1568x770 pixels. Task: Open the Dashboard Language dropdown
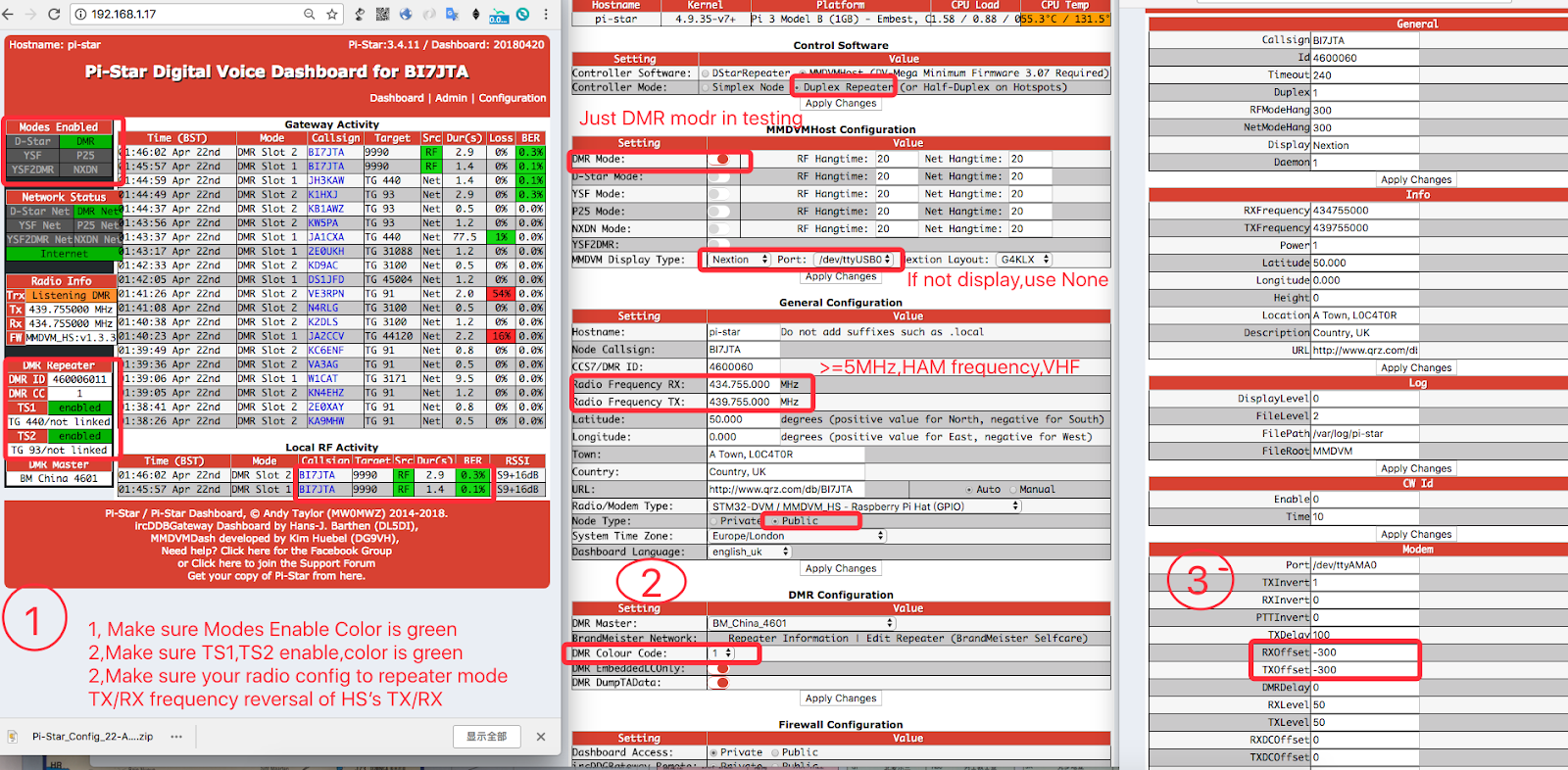click(x=750, y=552)
